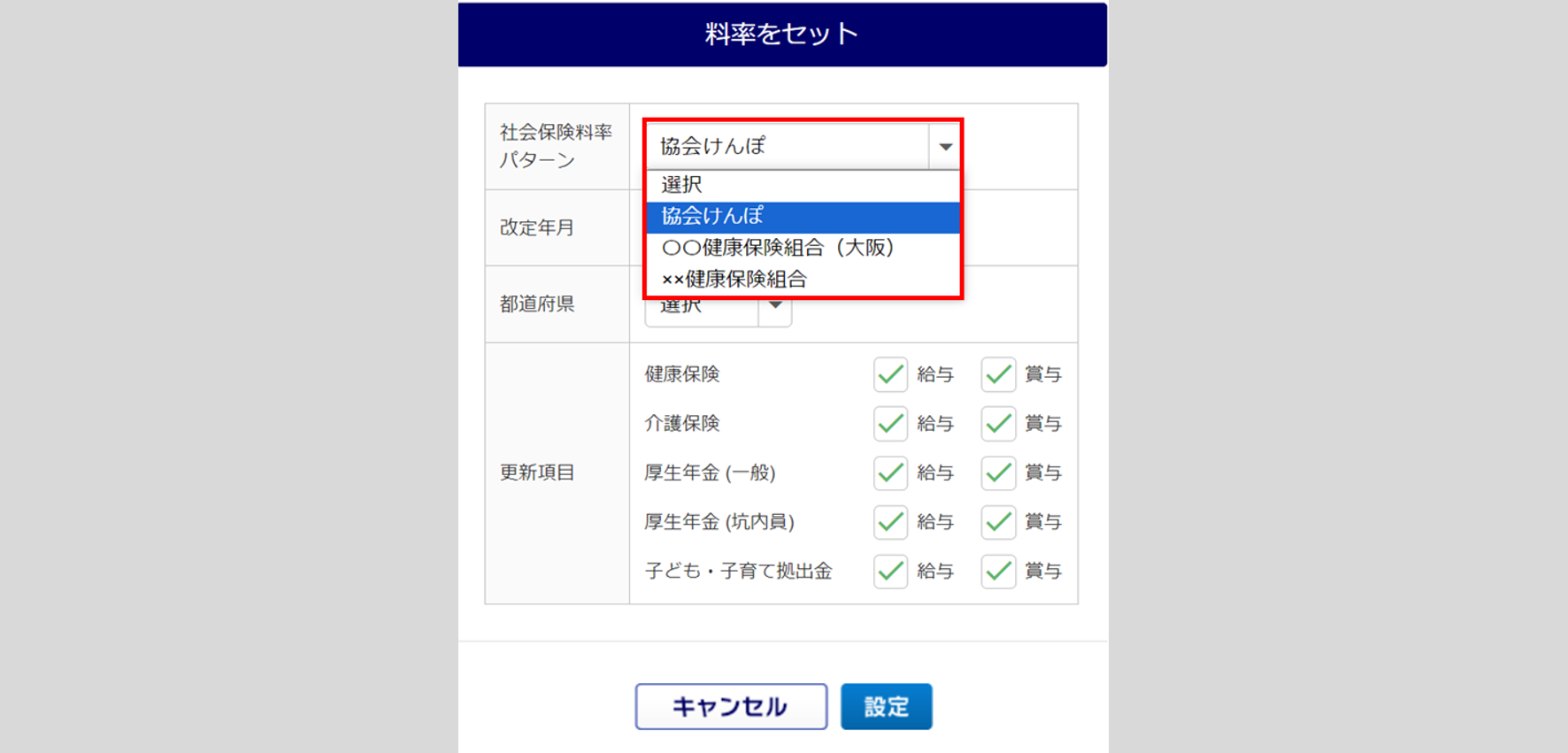This screenshot has height=753, width=1568.
Task: Open the 都道府県 dropdown arrow
Action: 775,307
